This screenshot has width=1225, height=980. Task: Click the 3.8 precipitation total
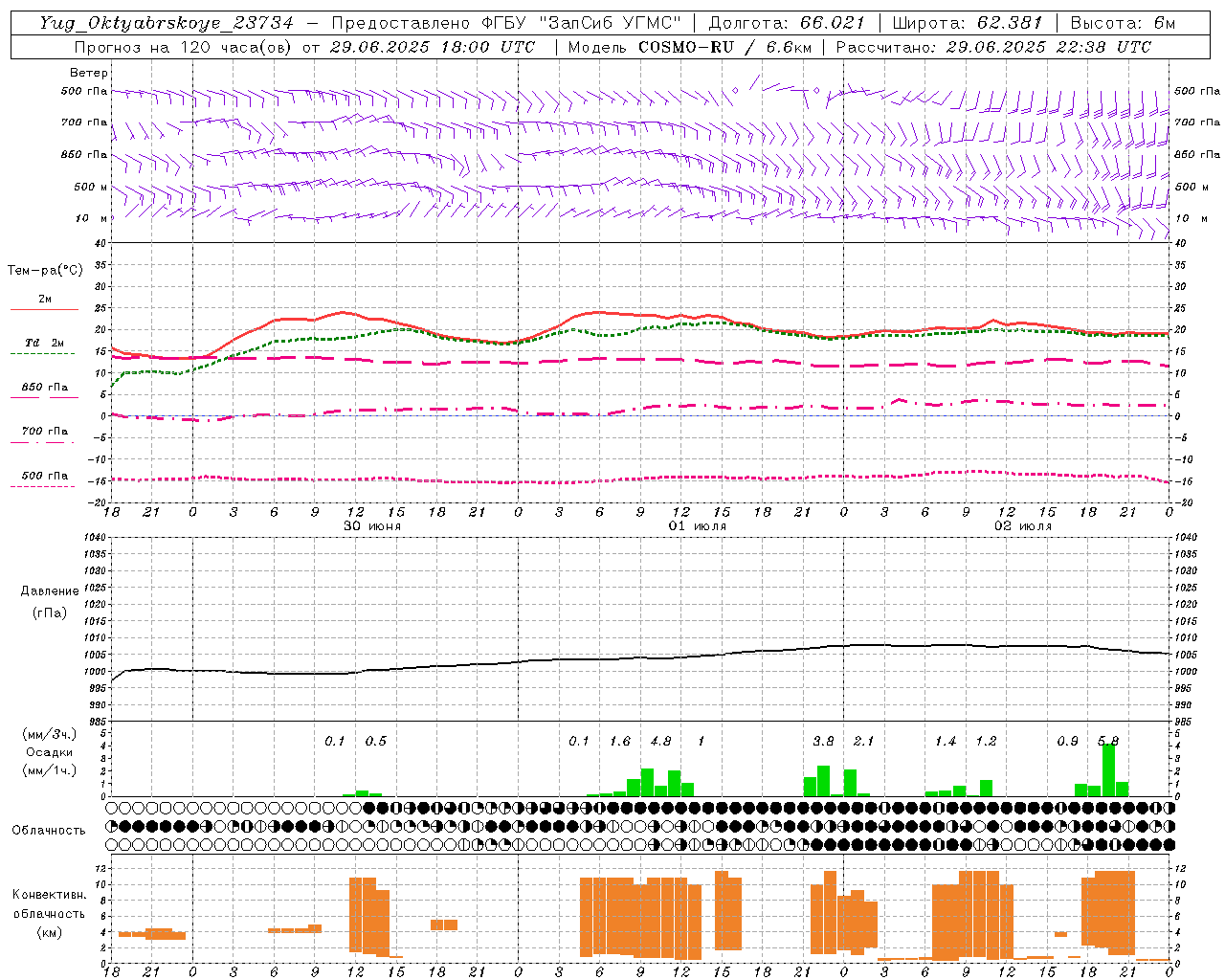point(823,742)
